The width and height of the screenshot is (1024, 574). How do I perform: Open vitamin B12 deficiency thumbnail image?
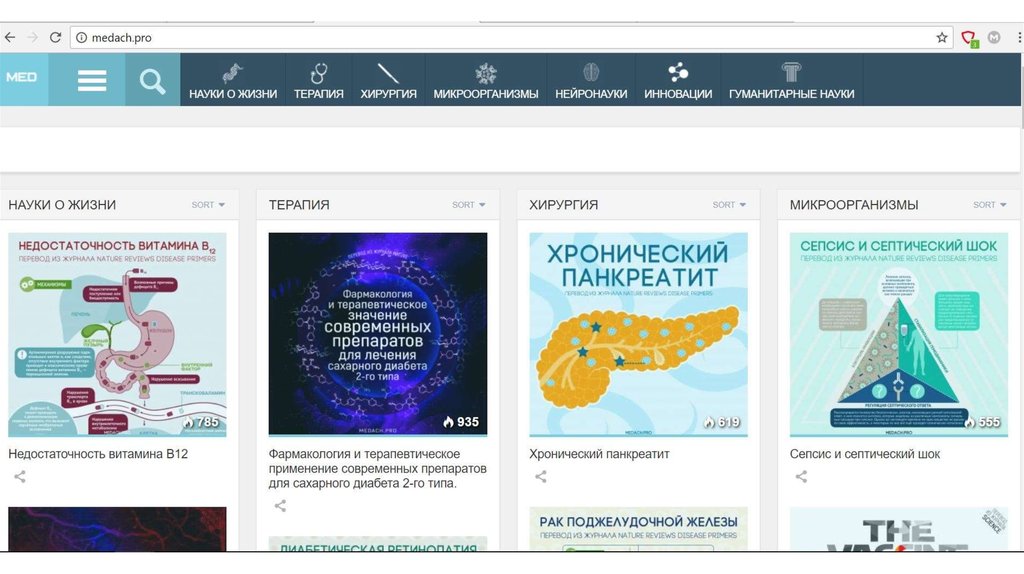118,334
